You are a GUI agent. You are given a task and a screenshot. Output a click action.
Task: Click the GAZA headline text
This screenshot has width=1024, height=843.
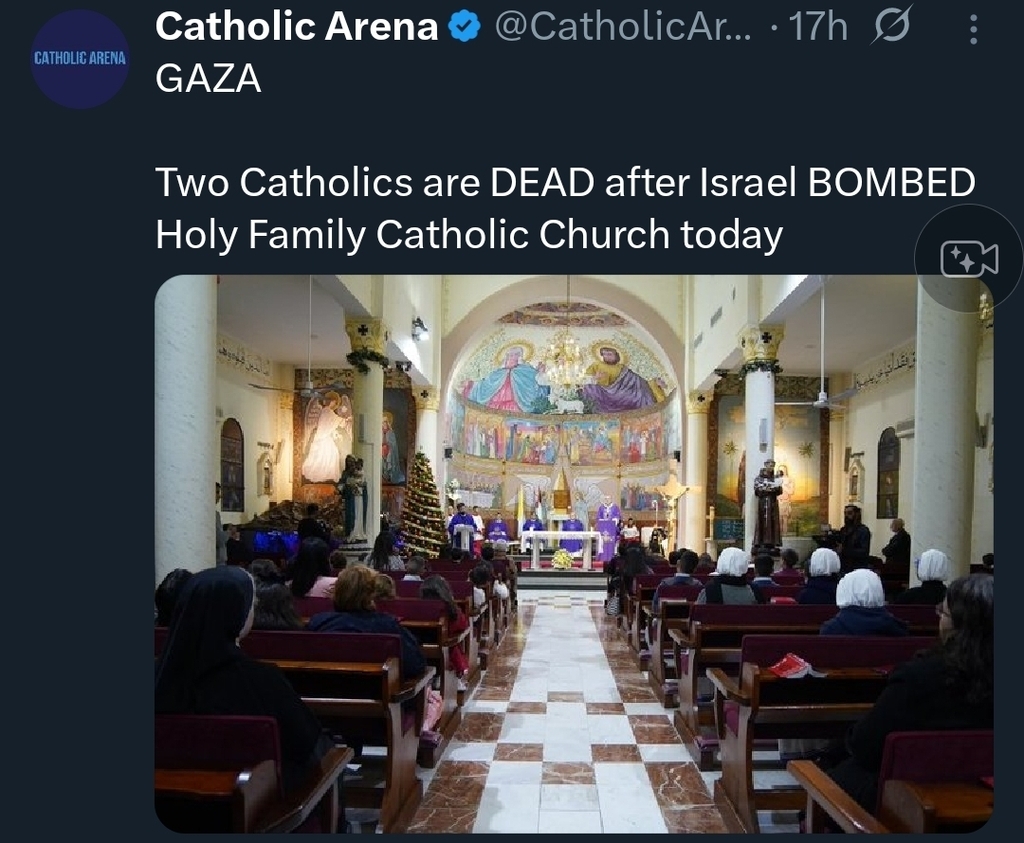coord(208,79)
